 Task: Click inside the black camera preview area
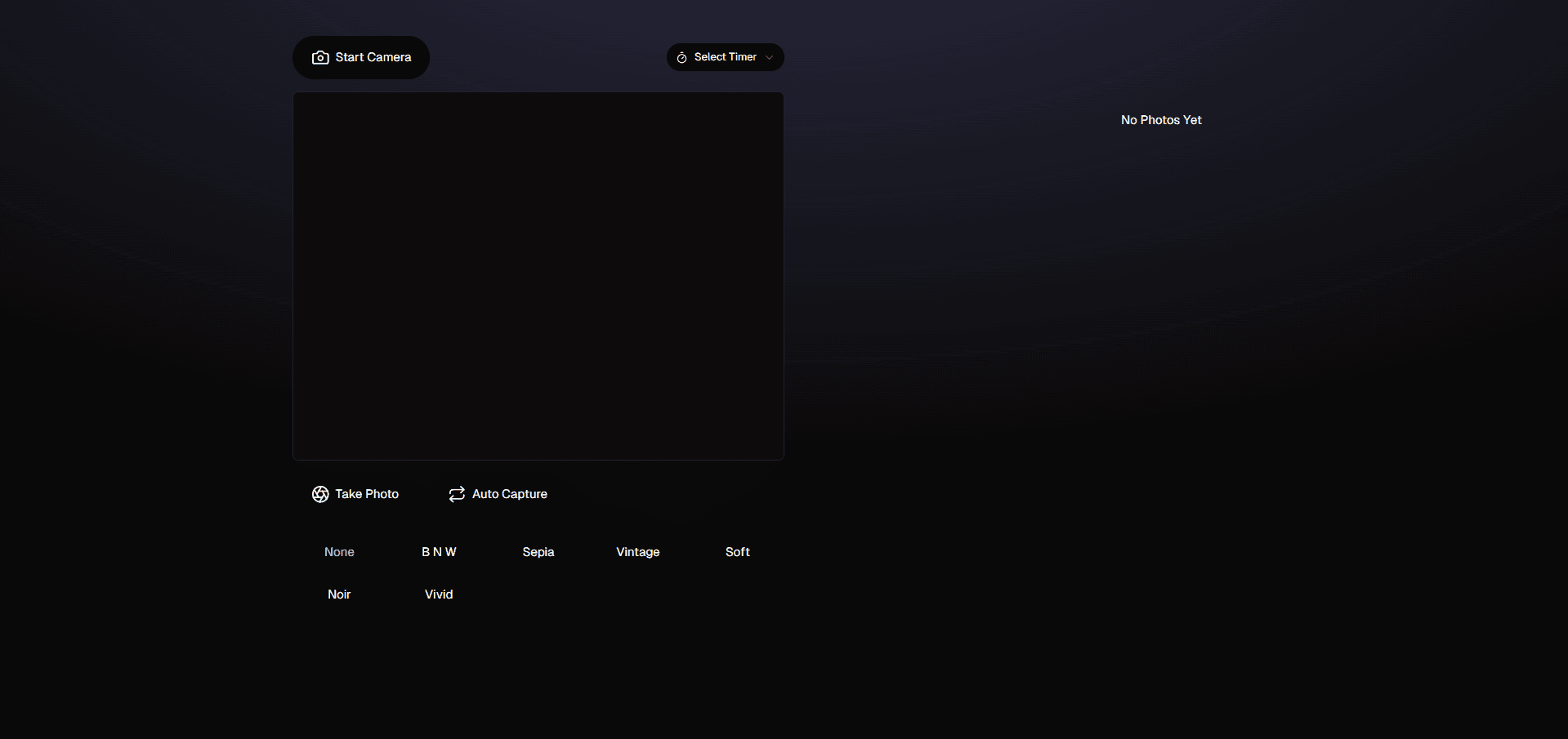click(538, 276)
